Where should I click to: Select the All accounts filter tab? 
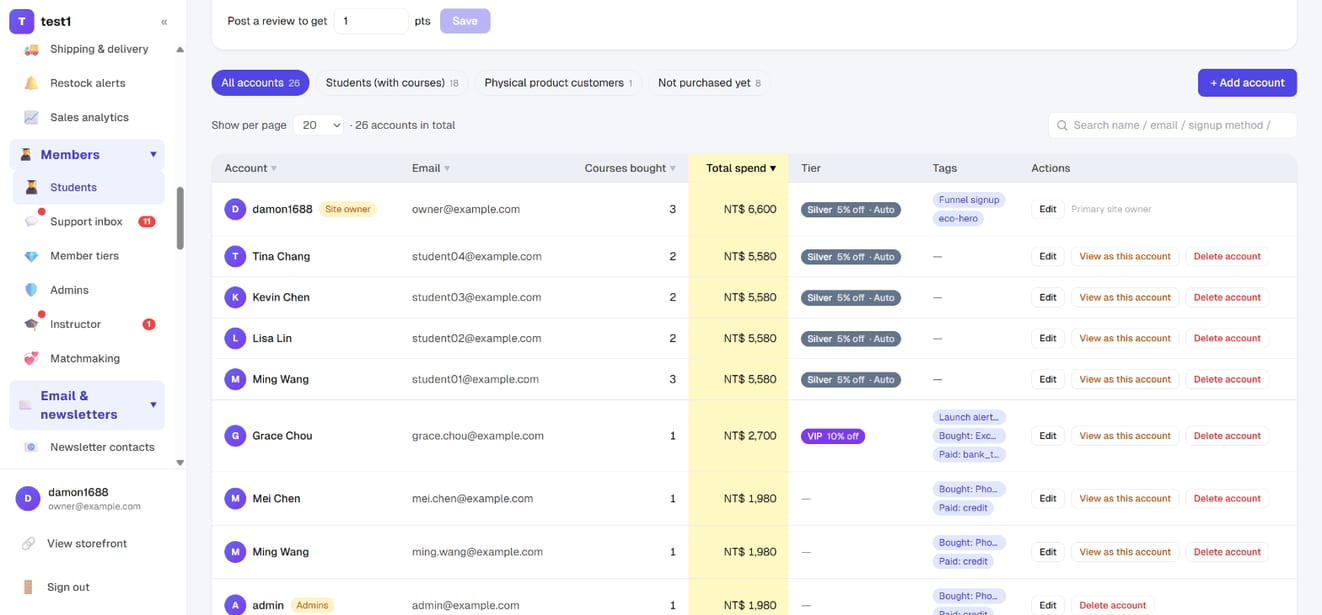pyautogui.click(x=260, y=83)
